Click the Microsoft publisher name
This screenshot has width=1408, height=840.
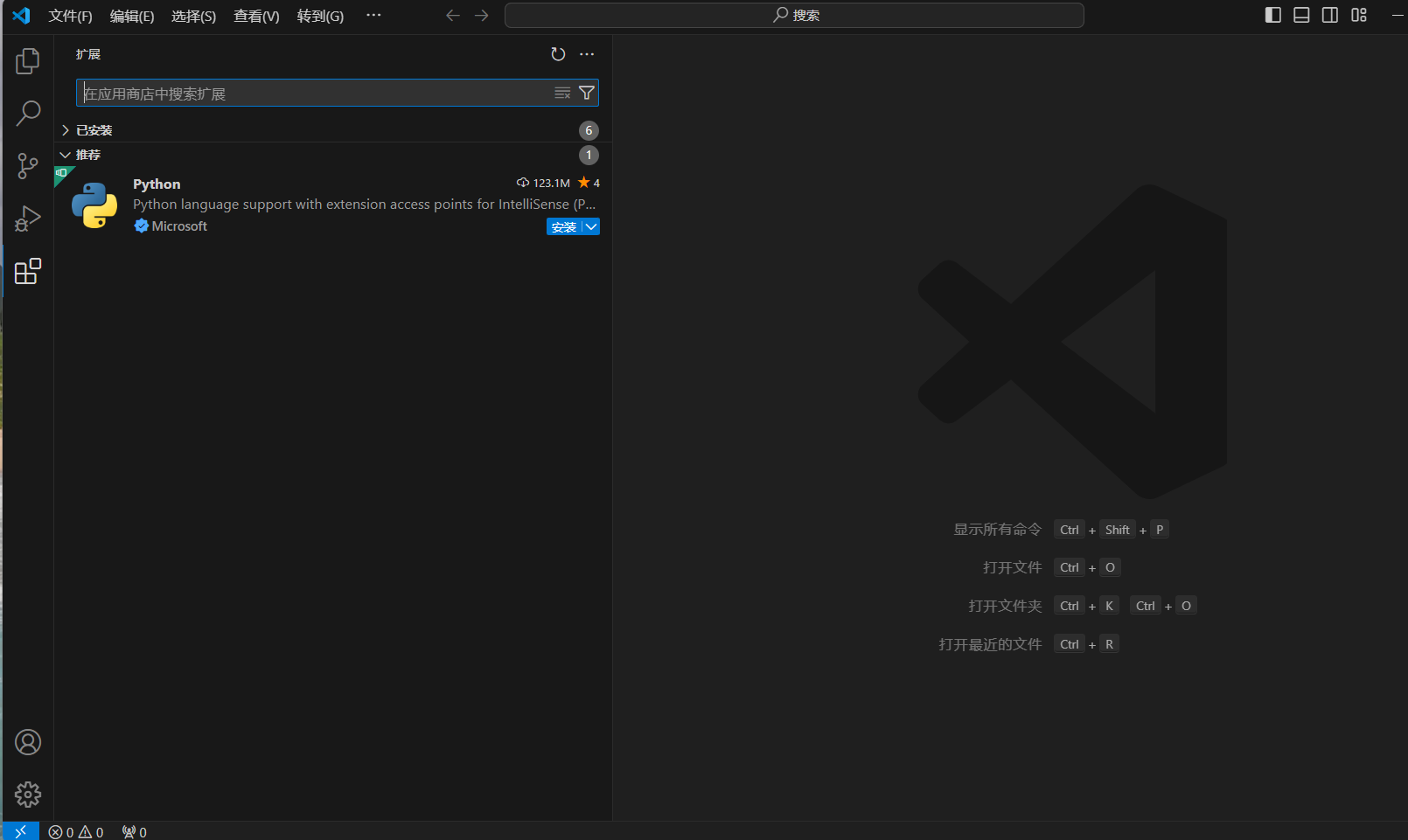179,226
